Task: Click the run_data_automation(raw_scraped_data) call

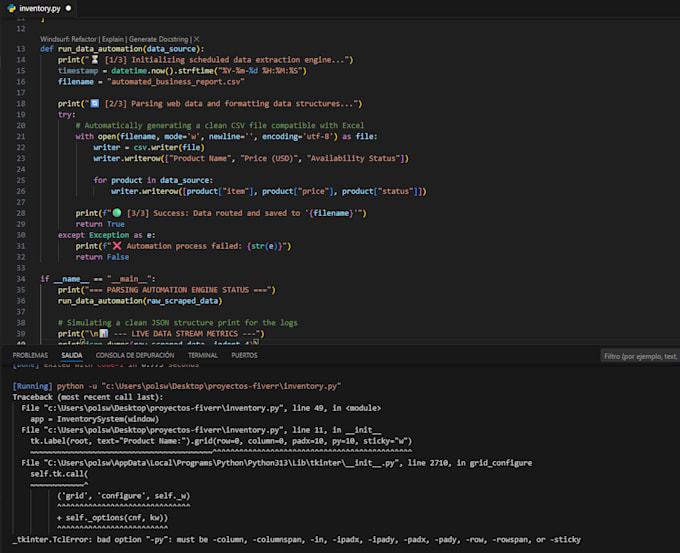Action: click(x=140, y=301)
